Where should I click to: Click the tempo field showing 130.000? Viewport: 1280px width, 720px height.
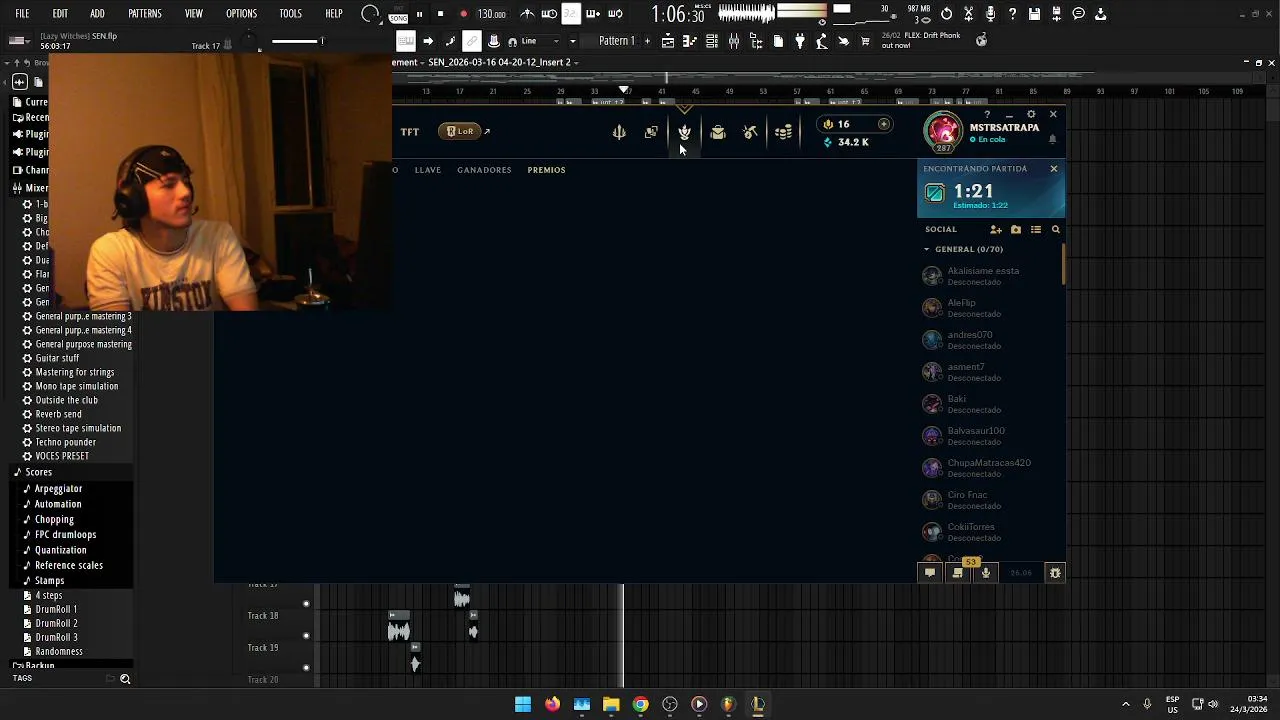point(491,14)
